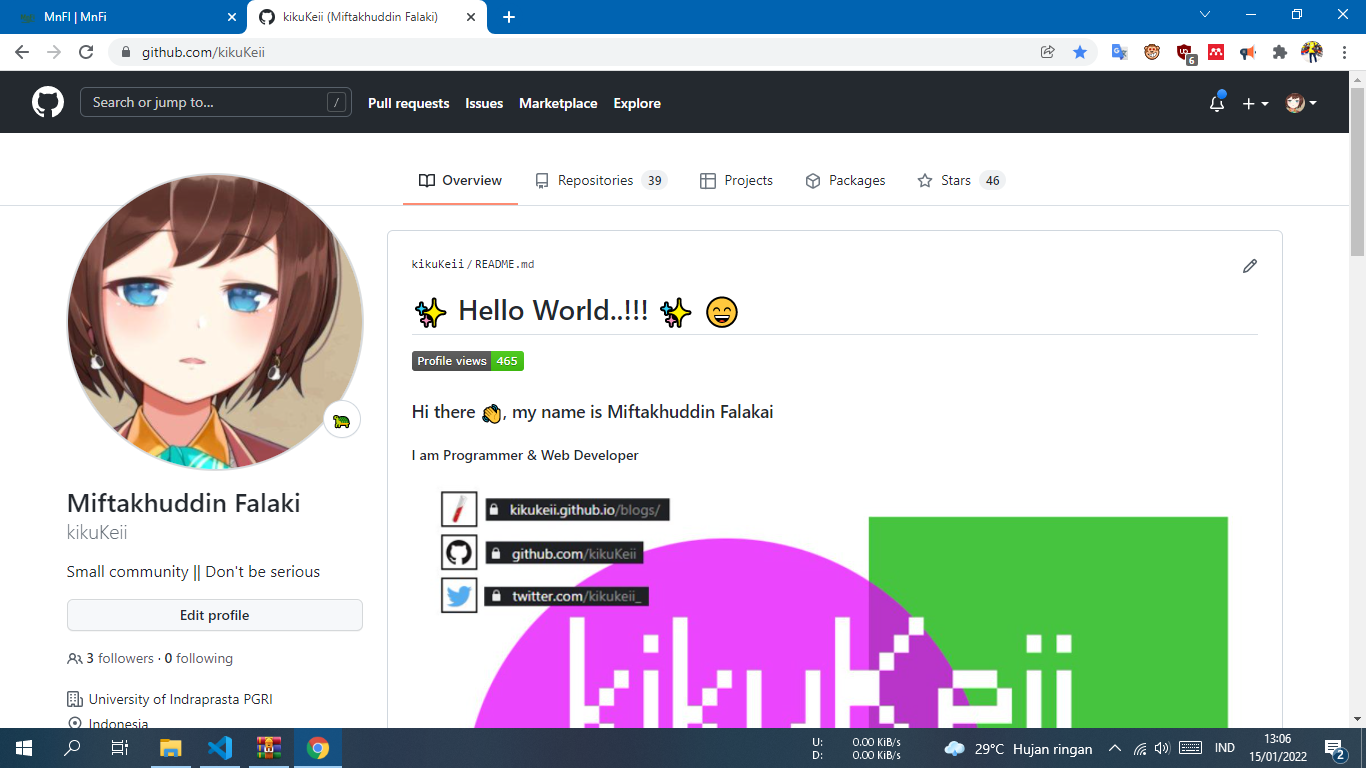The height and width of the screenshot is (768, 1366).
Task: Open a new browser tab
Action: click(509, 17)
